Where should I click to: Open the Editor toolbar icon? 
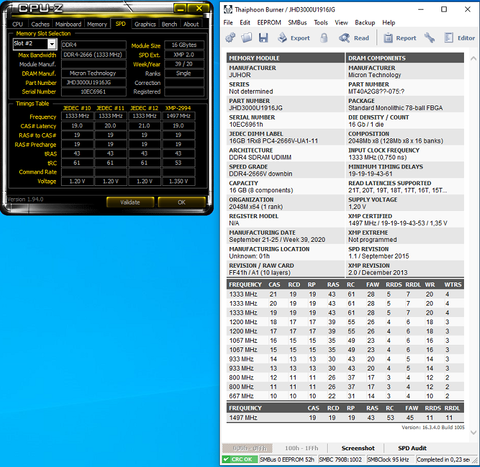pos(449,38)
